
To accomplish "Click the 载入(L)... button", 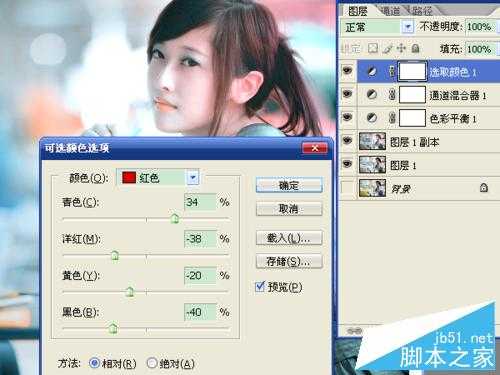I will pos(289,238).
